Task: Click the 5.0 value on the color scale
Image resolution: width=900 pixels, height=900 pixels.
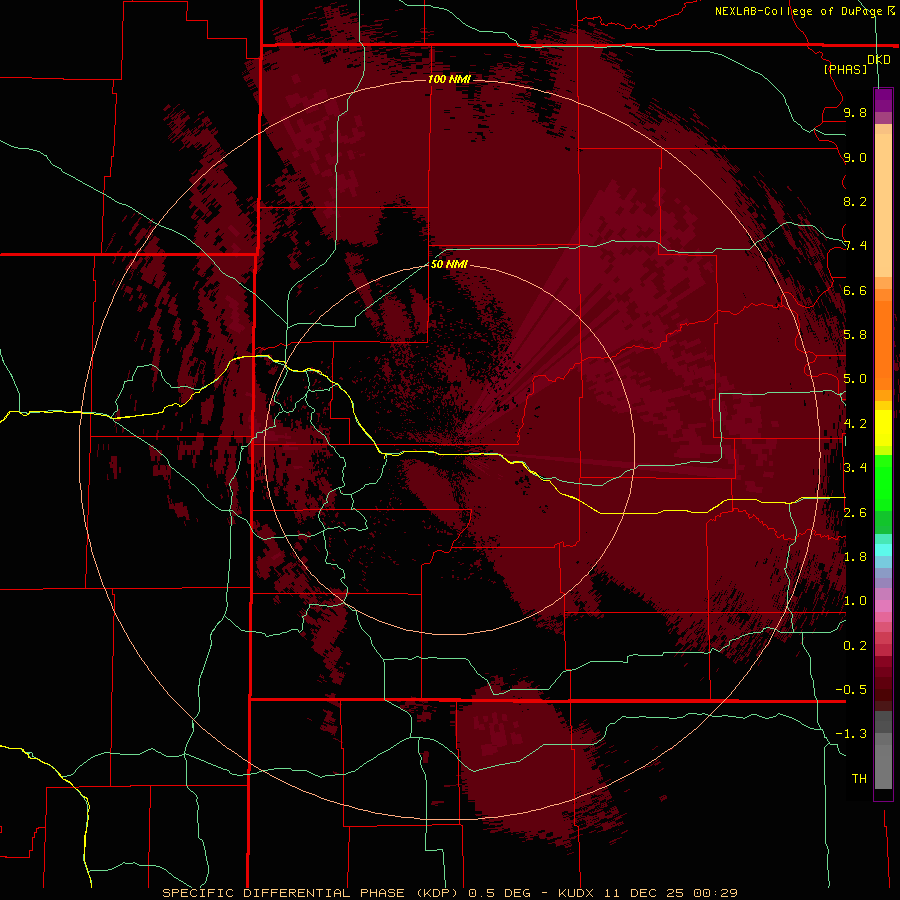Action: (855, 379)
